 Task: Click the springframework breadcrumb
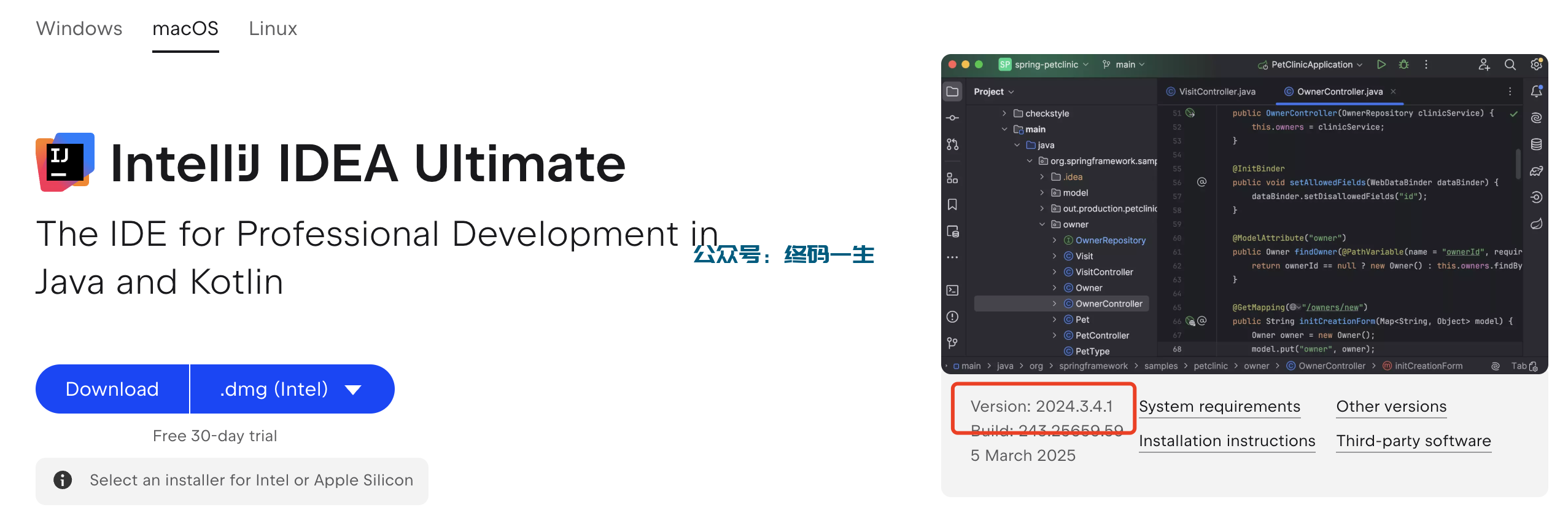point(1093,366)
